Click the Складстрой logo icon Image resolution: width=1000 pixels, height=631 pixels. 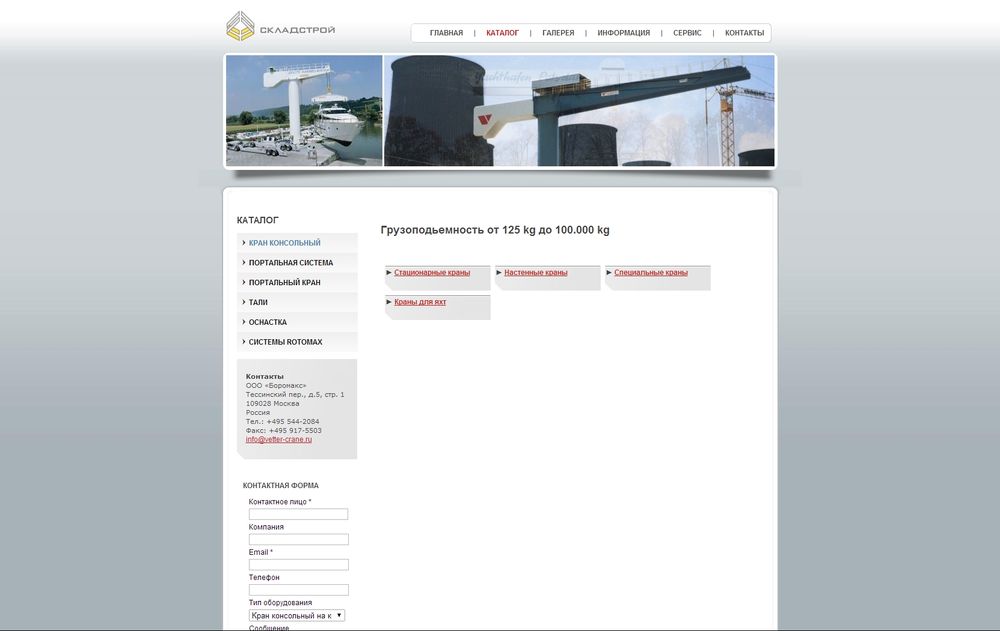pos(240,26)
